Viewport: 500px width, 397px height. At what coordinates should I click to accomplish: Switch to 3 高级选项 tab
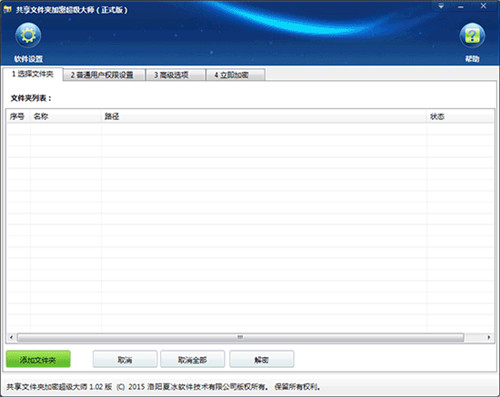(x=175, y=75)
